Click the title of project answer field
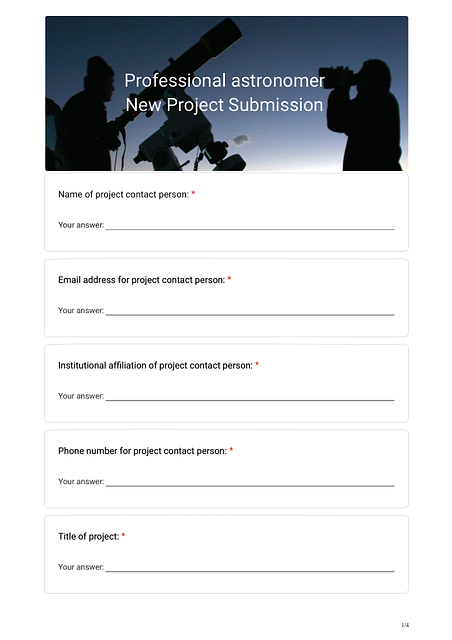Image resolution: width=452 pixels, height=640 pixels. (x=250, y=567)
